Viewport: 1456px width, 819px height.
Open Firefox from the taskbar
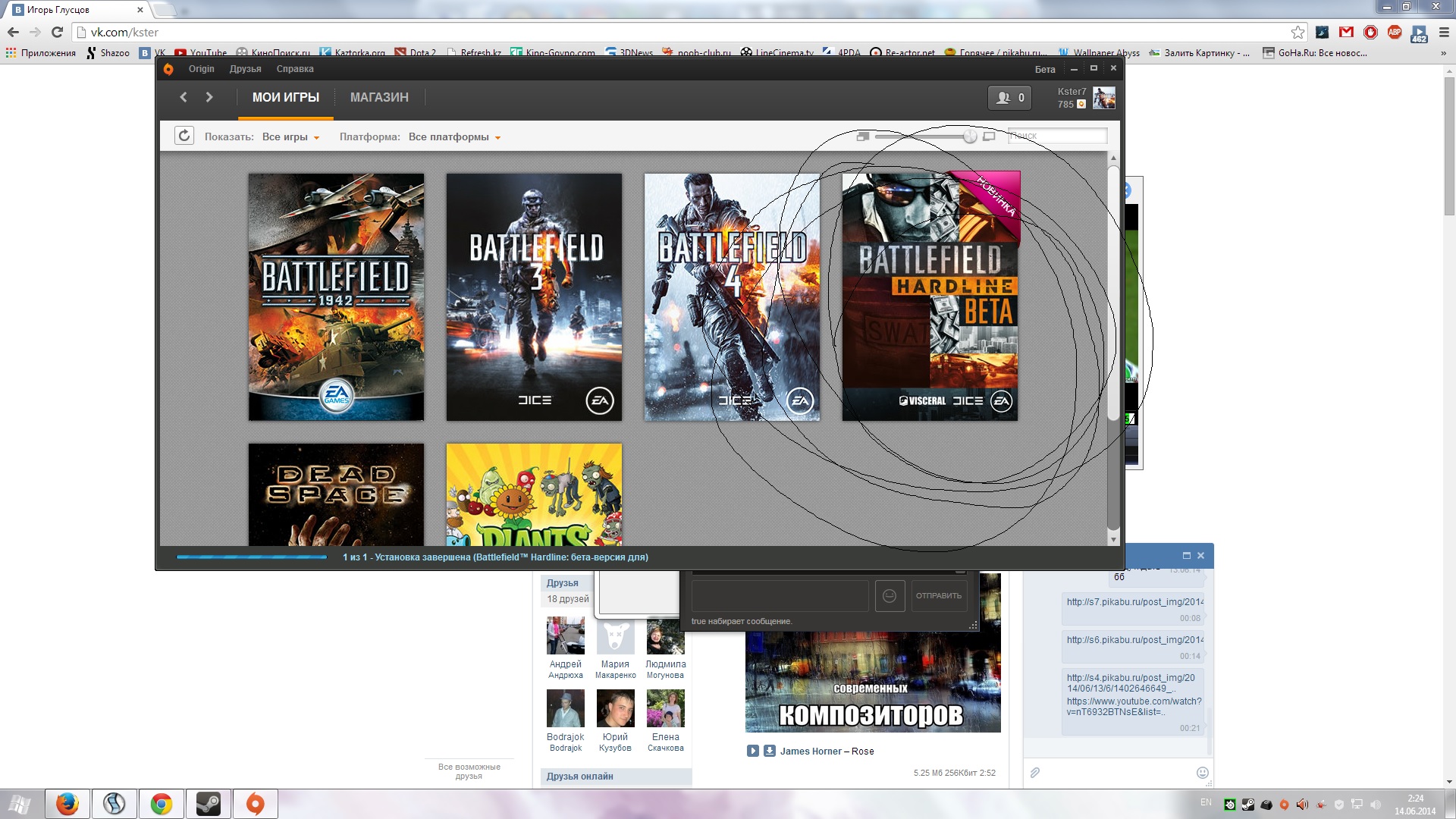point(67,804)
